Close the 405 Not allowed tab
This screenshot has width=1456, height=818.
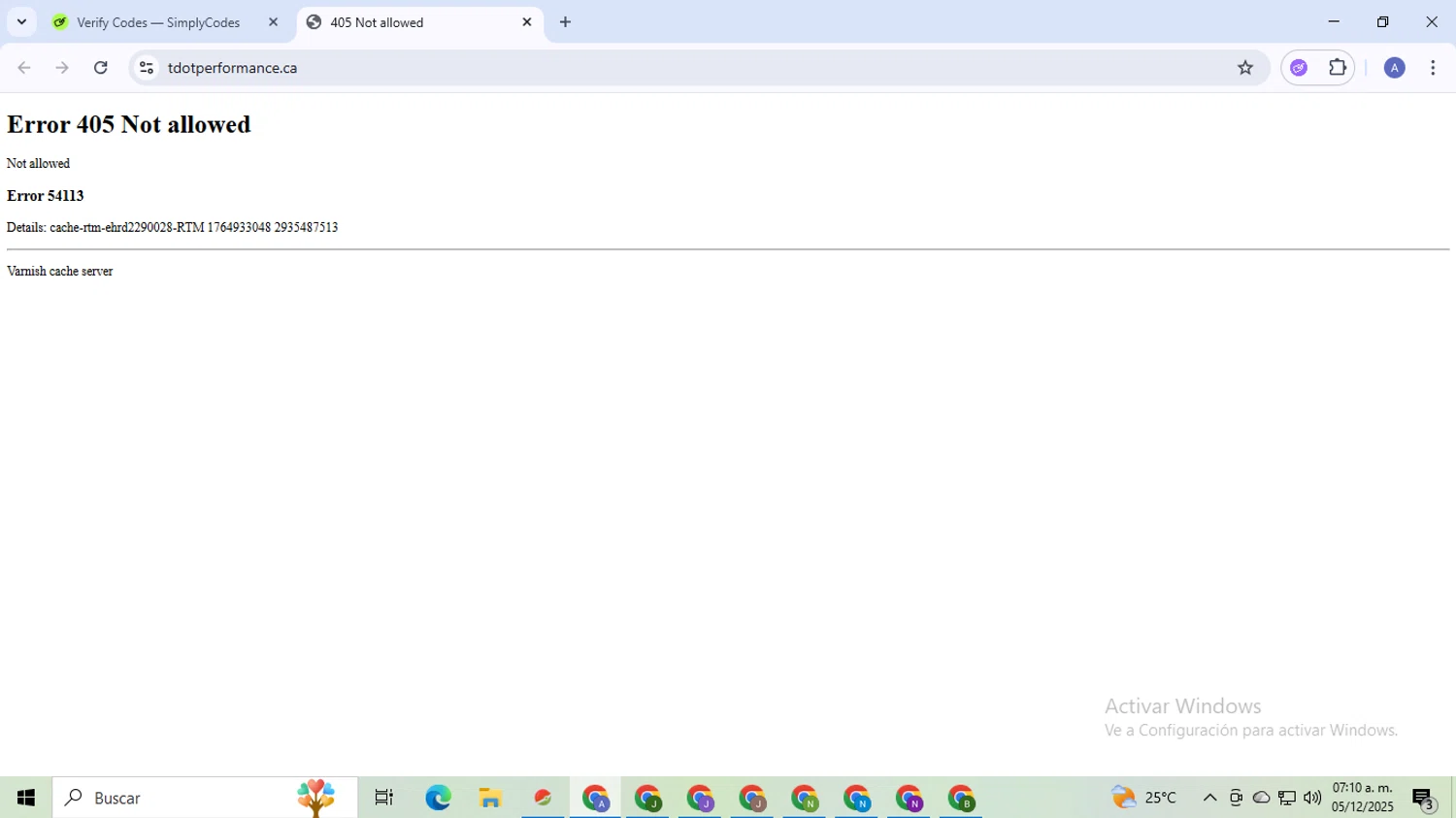(x=527, y=22)
